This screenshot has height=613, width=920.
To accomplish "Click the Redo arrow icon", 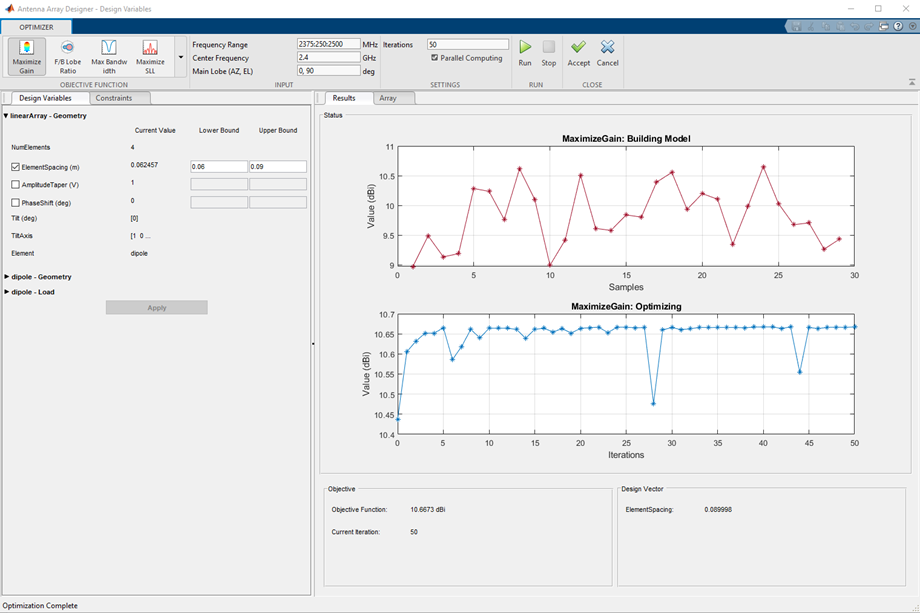I will pos(869,26).
